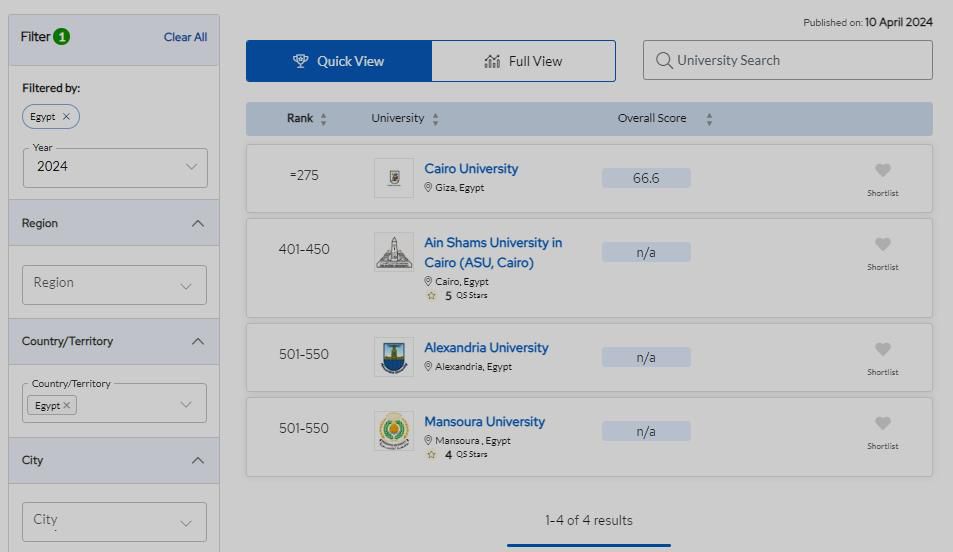Sort results by Rank arrows

[x=323, y=119]
